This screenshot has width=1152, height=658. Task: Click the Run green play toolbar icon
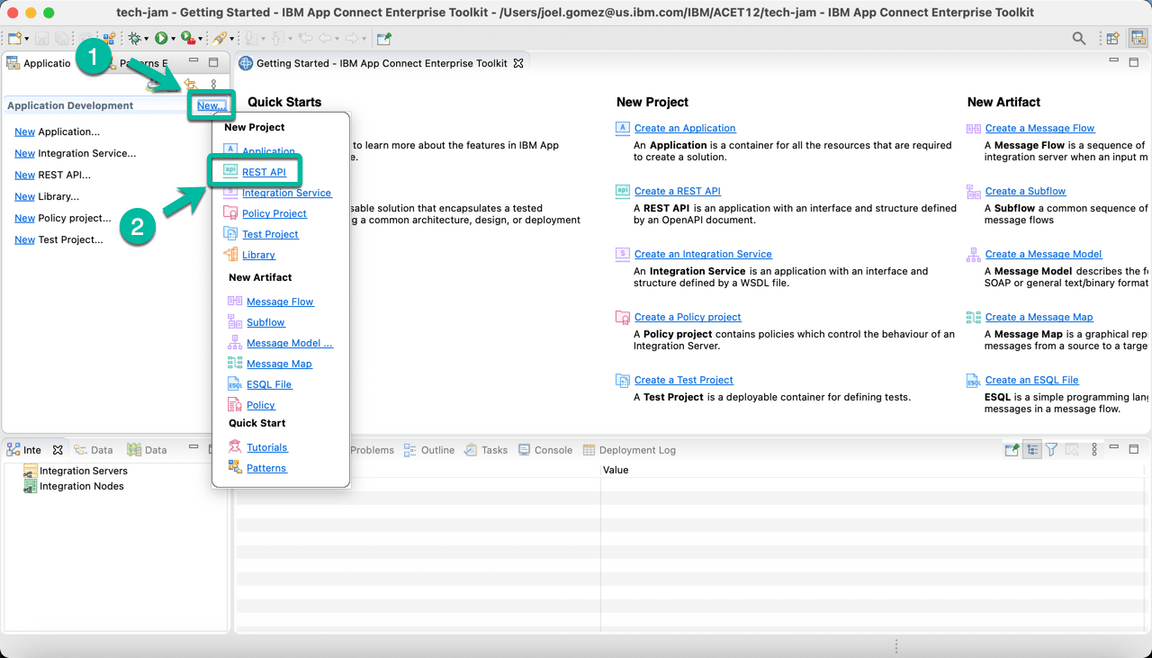pyautogui.click(x=160, y=38)
